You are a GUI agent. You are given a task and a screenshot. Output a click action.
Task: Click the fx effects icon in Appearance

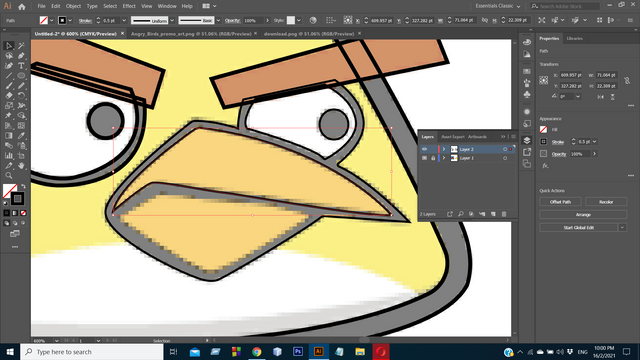pos(545,166)
